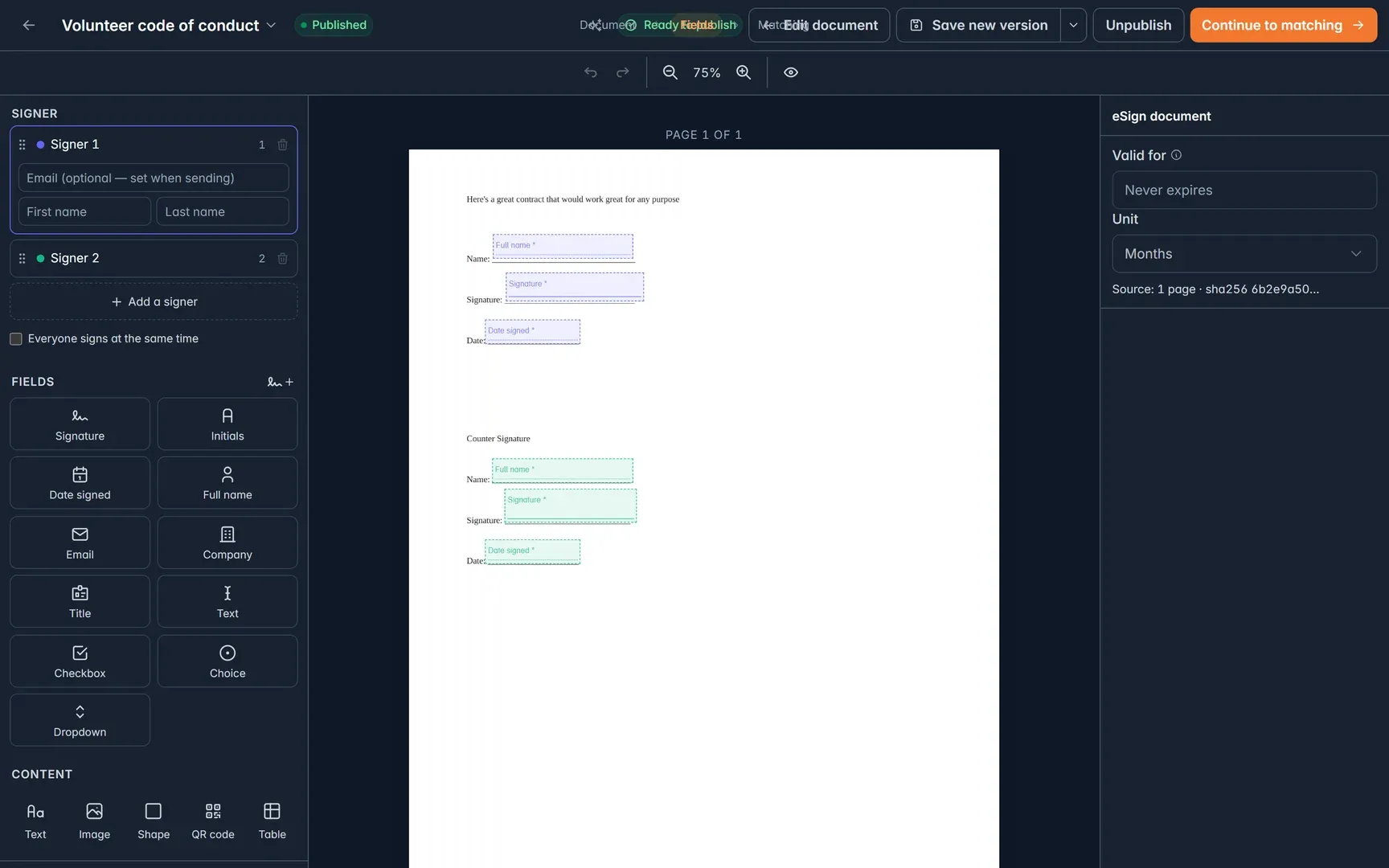Grab the Signer 1 drag handle
1389x868 pixels.
tap(23, 145)
